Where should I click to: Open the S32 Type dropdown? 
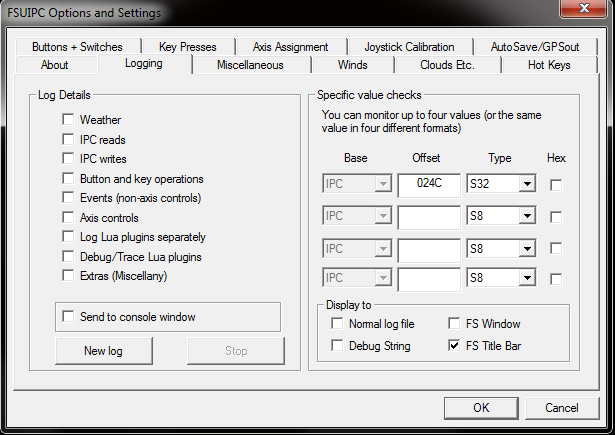[x=501, y=183]
